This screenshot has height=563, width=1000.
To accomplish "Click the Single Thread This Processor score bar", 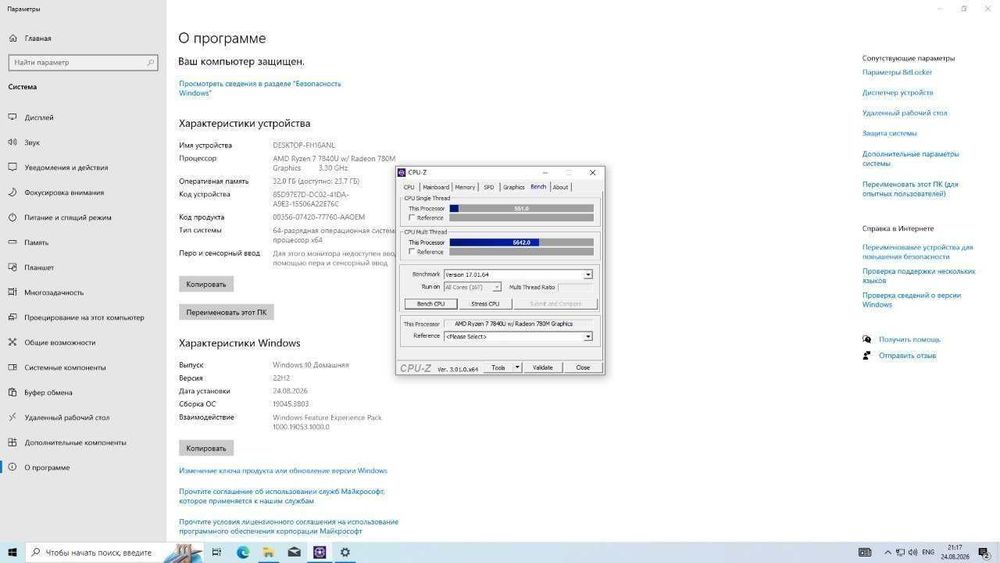I will (522, 208).
